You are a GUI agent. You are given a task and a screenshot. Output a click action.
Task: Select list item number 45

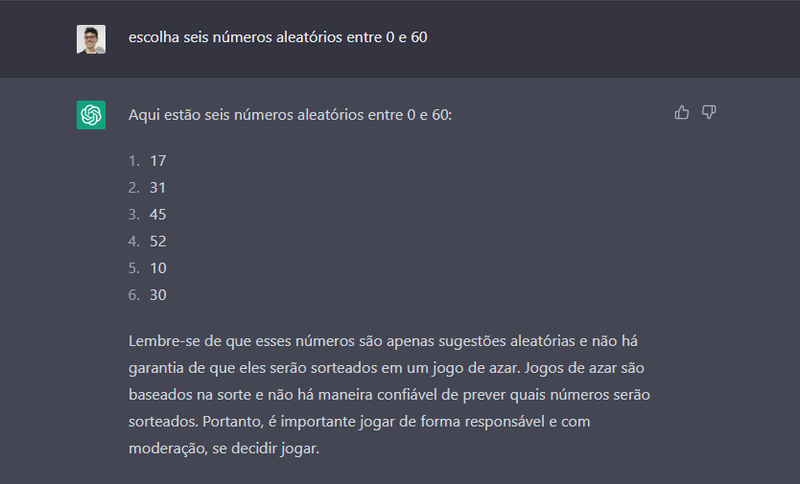click(x=158, y=215)
